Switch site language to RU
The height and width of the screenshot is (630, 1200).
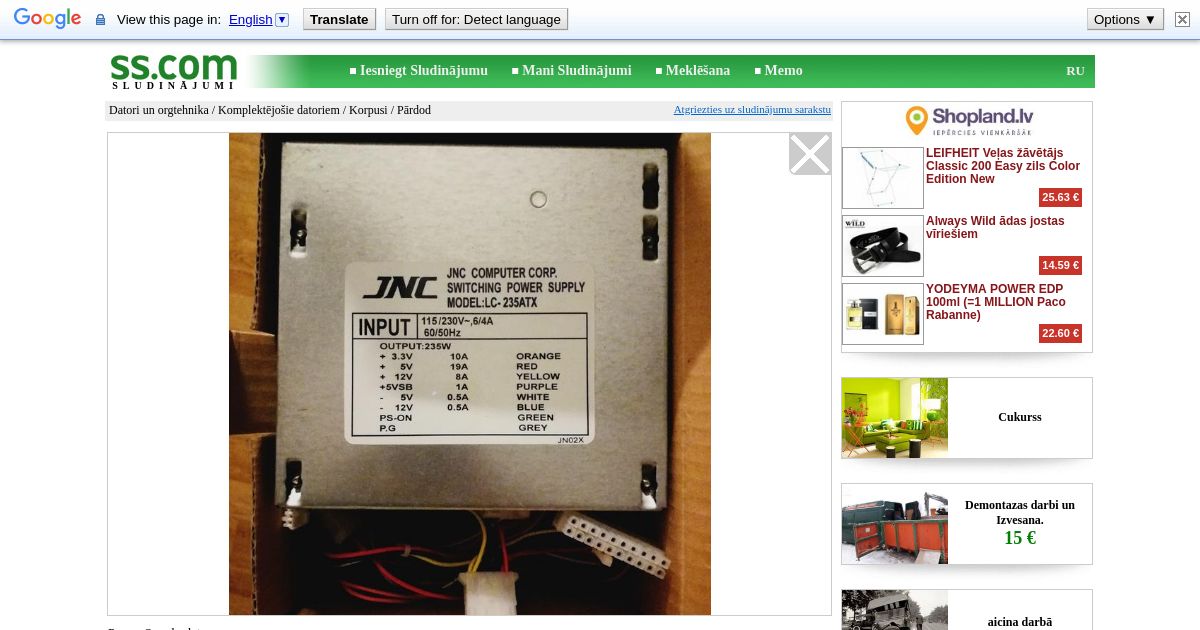1075,71
